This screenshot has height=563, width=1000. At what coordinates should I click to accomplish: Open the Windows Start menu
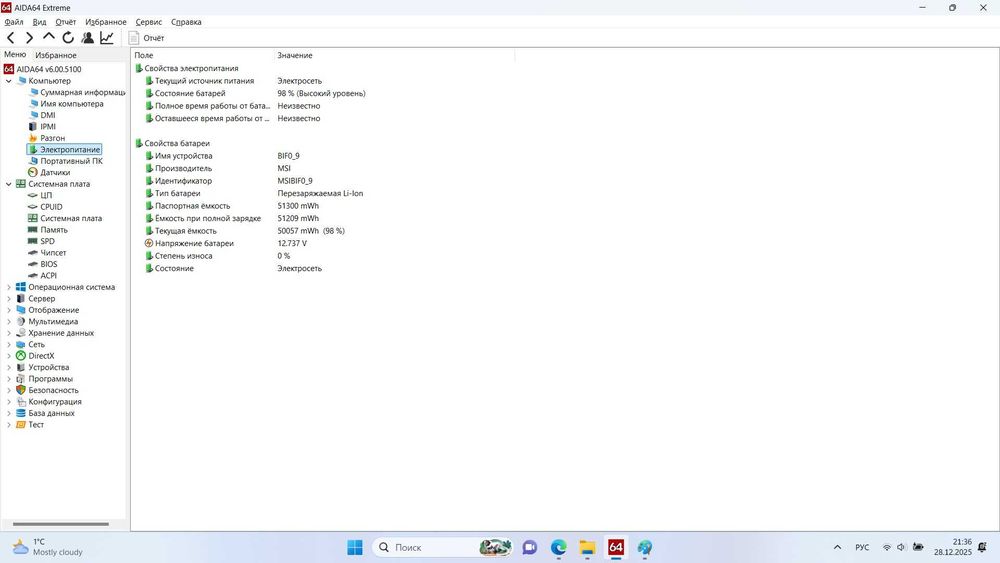[x=355, y=548]
